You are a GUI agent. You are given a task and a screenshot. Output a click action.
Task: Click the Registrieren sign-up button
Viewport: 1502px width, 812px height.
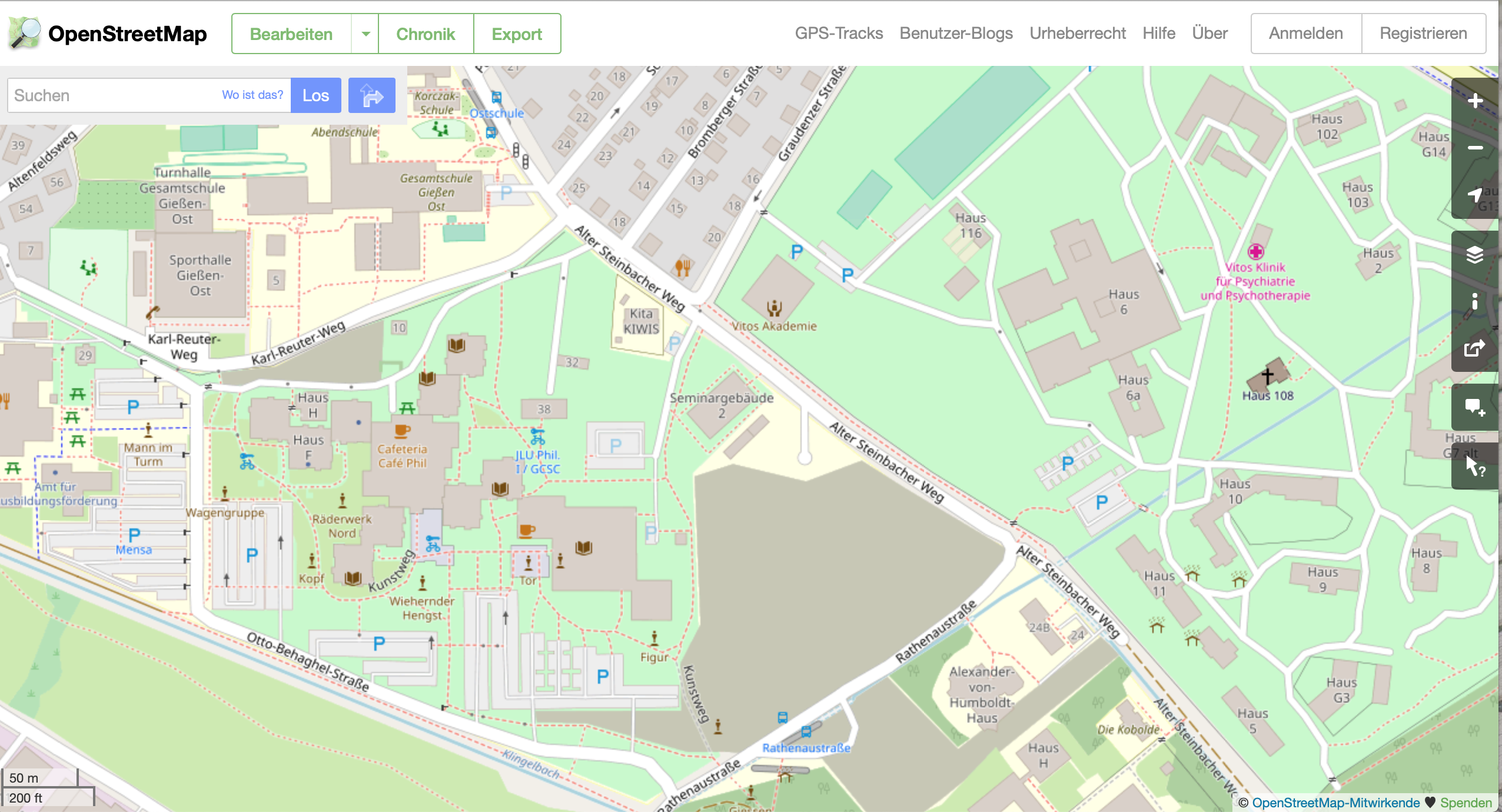(x=1423, y=34)
